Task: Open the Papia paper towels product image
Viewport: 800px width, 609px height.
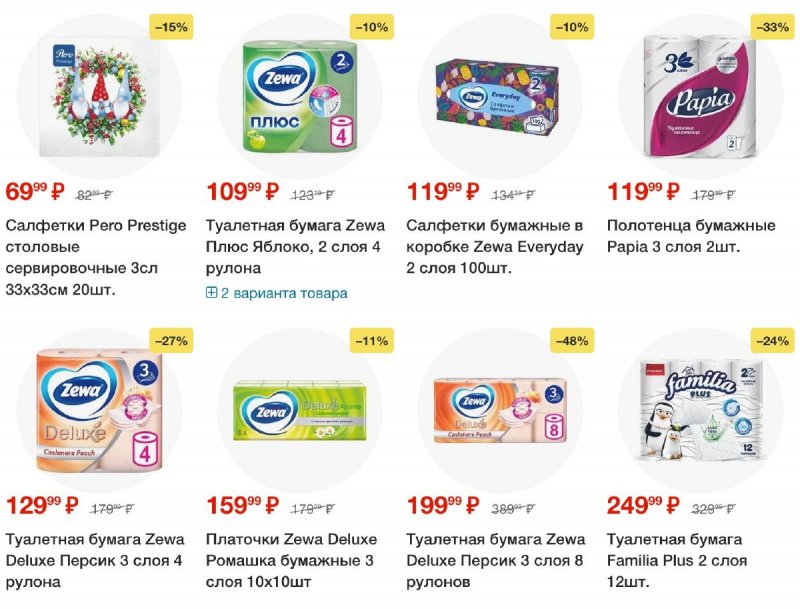Action: (699, 96)
